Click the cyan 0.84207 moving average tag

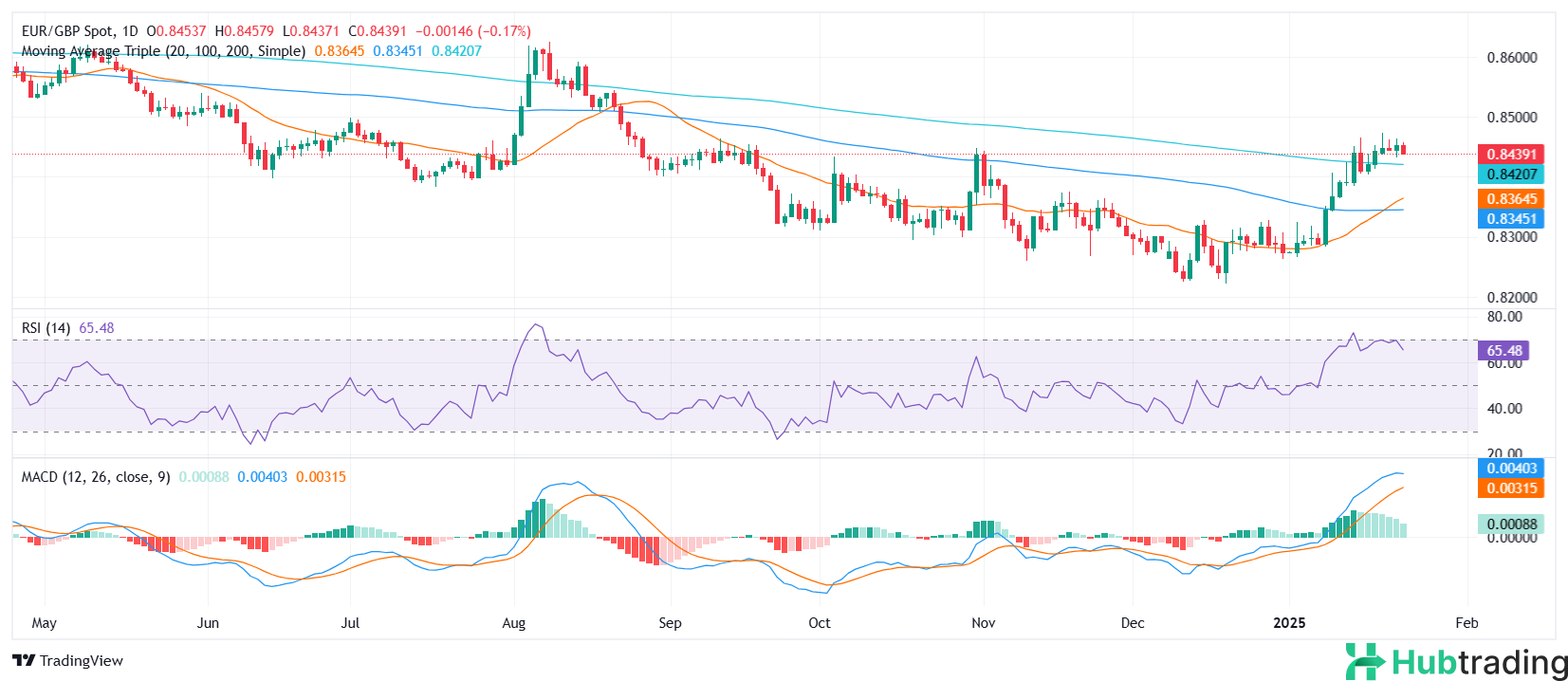point(1510,175)
